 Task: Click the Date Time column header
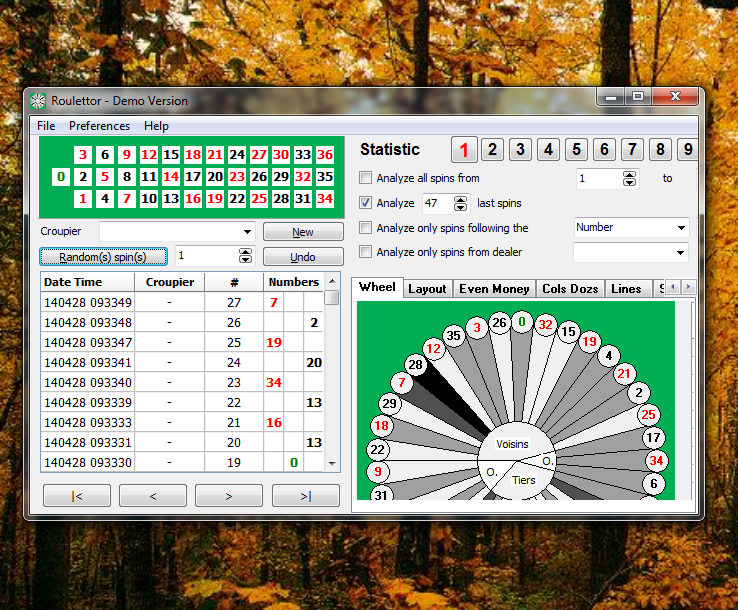pos(88,282)
